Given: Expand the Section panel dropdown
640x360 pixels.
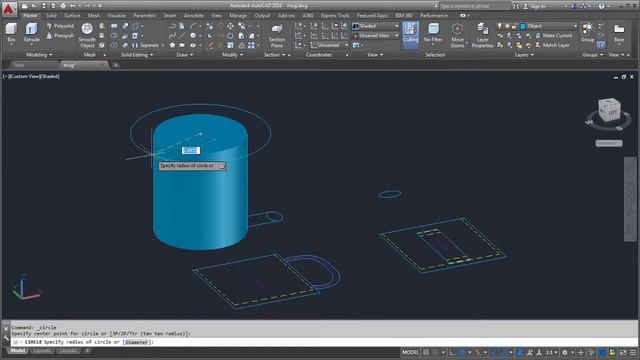Looking at the screenshot, I should click(275, 55).
